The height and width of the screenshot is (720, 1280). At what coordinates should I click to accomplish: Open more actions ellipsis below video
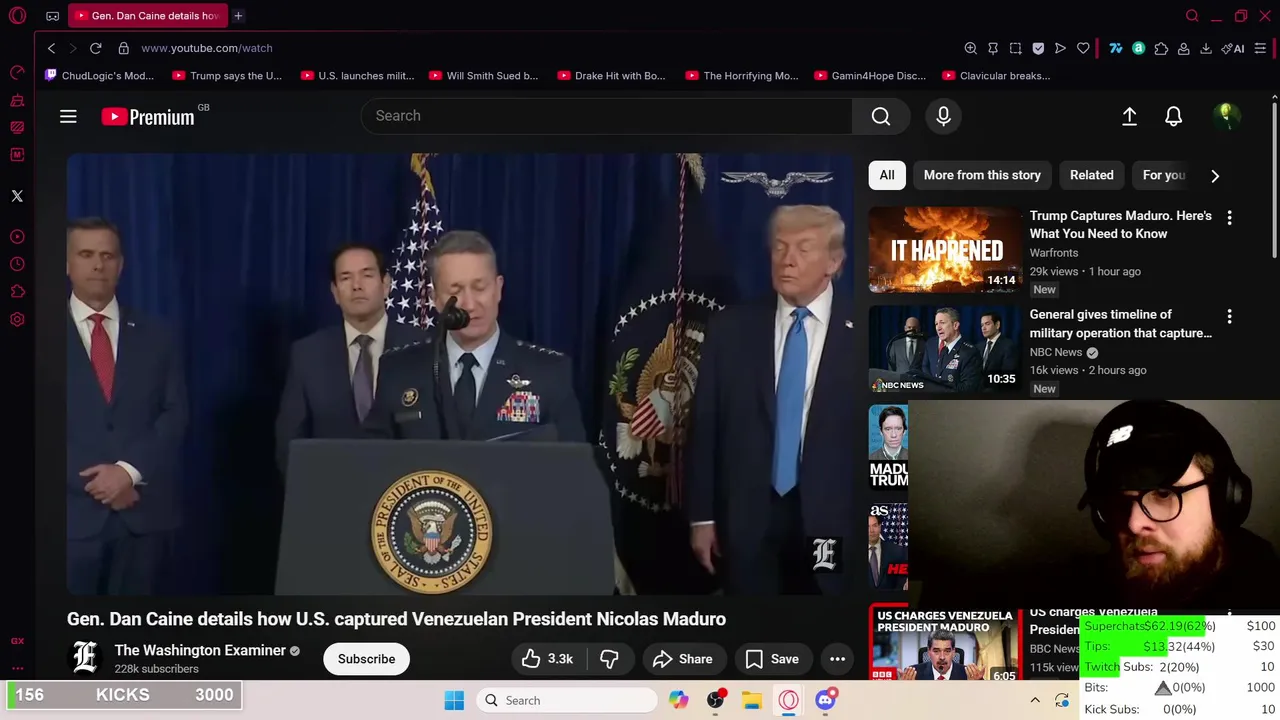click(838, 659)
